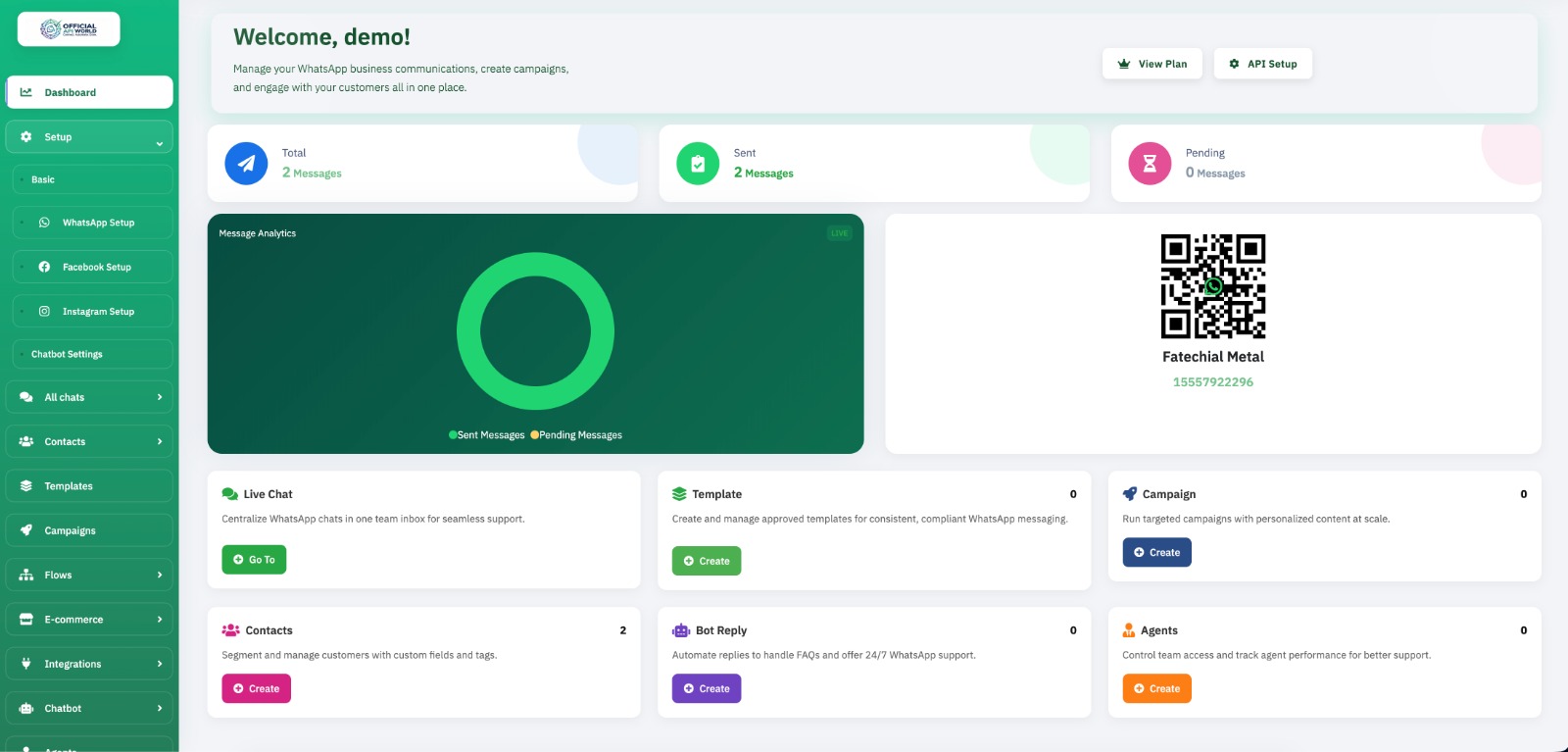Click orange Create button on Agents card
The image size is (1568, 752).
pyautogui.click(x=1156, y=688)
